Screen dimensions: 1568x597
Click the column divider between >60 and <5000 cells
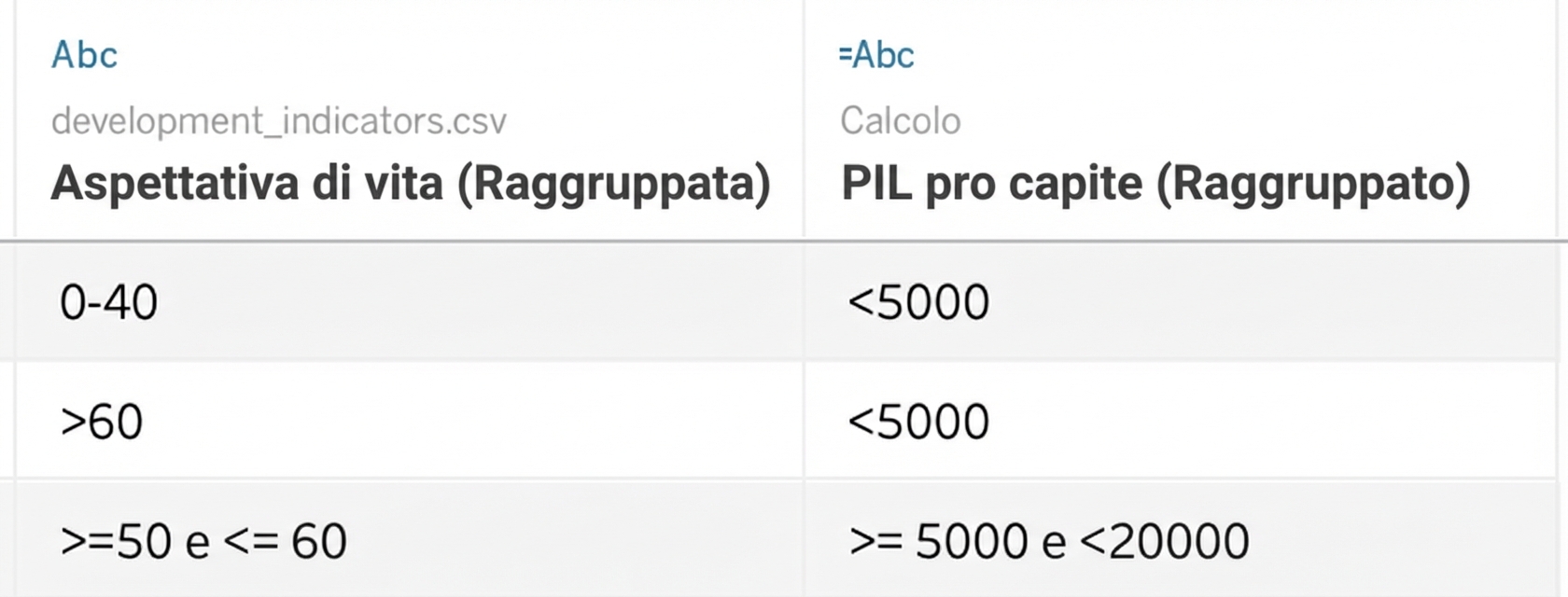pos(804,422)
